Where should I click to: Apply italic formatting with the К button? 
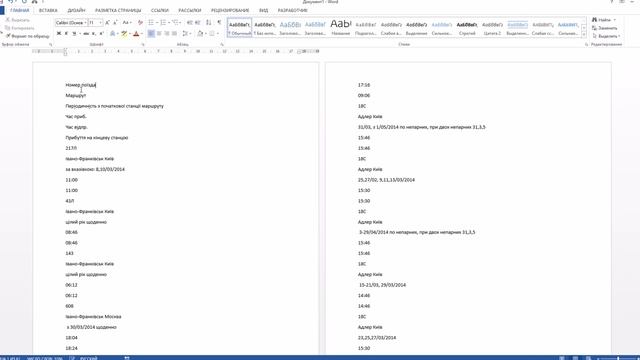tap(66, 33)
